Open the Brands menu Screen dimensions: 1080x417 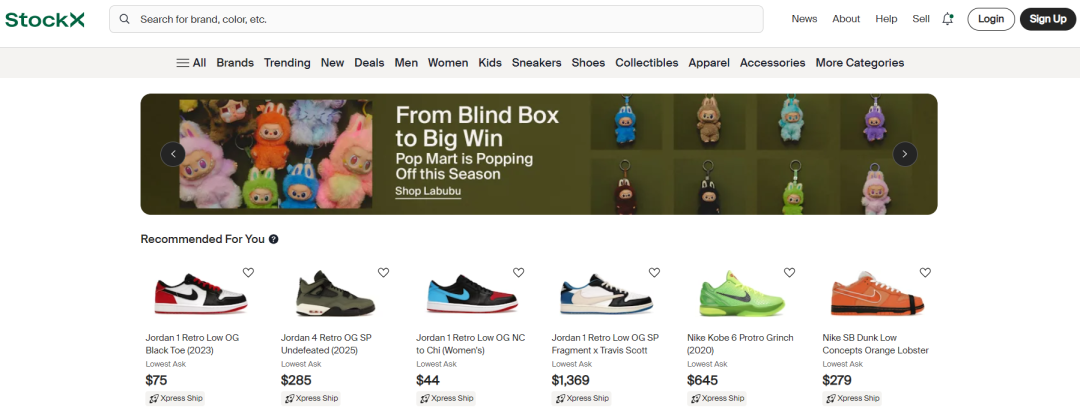[235, 63]
